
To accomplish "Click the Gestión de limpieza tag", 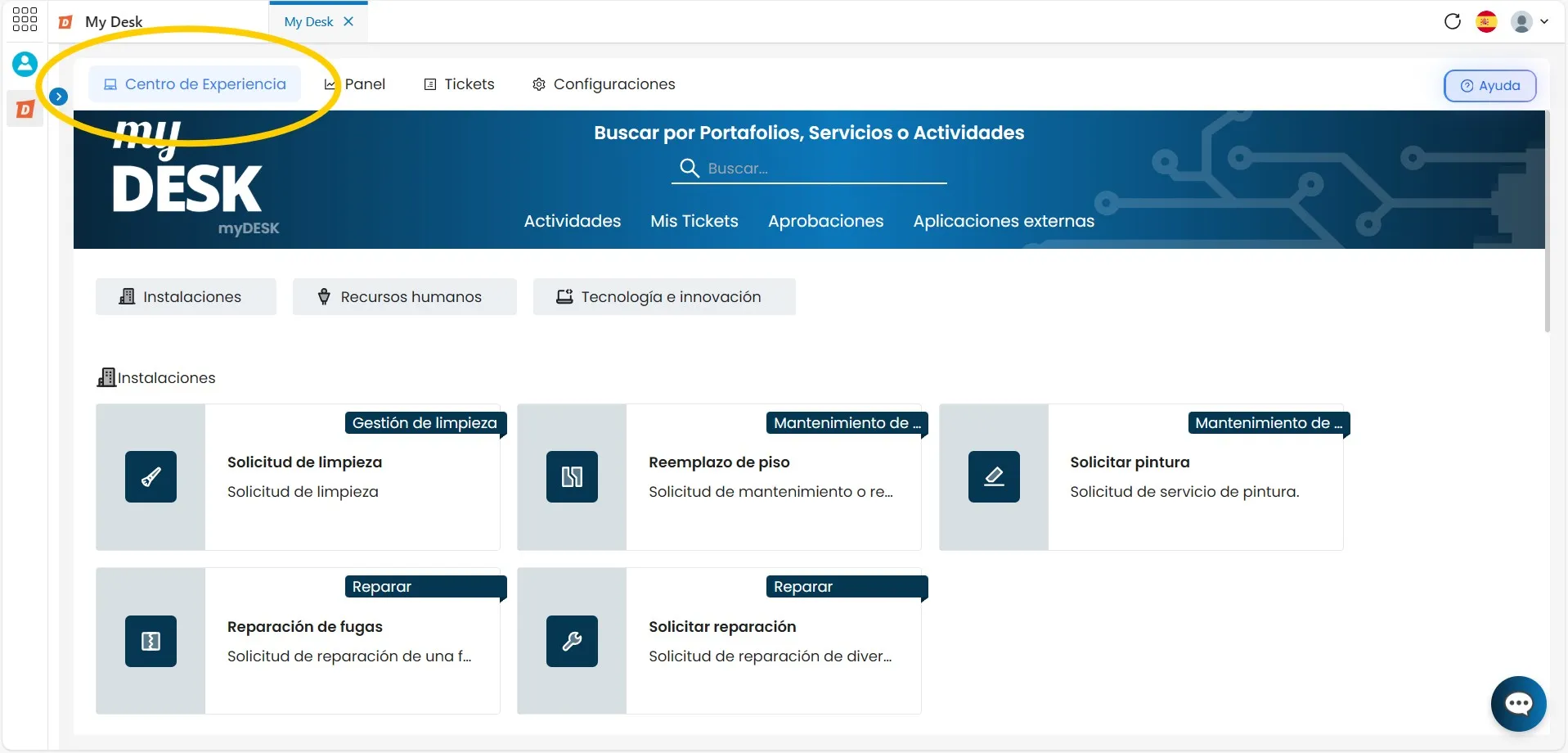I will 425,423.
